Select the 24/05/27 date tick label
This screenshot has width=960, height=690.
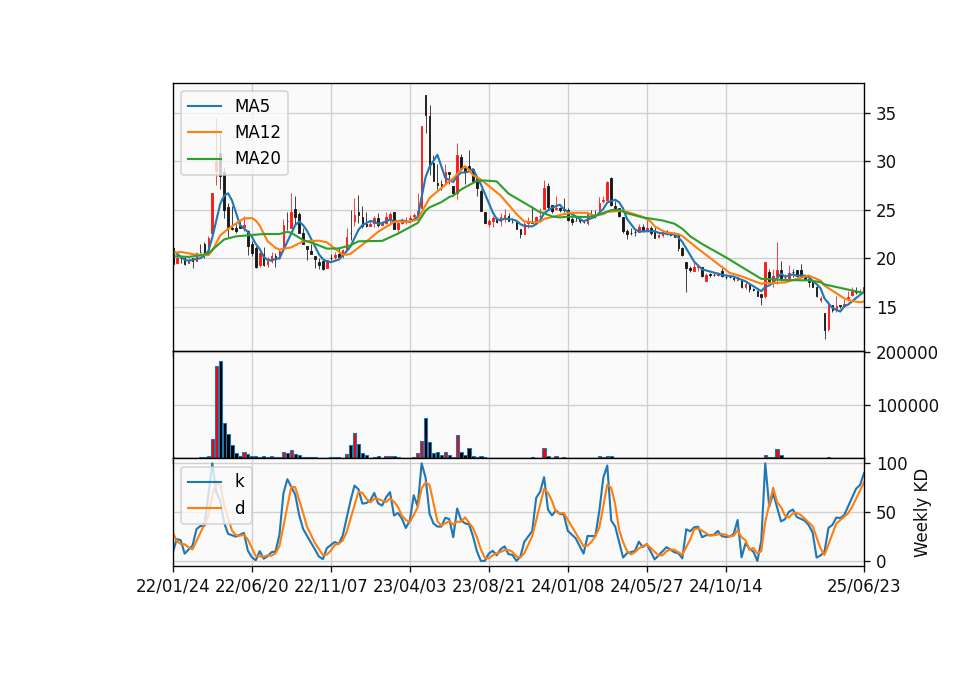pos(647,586)
